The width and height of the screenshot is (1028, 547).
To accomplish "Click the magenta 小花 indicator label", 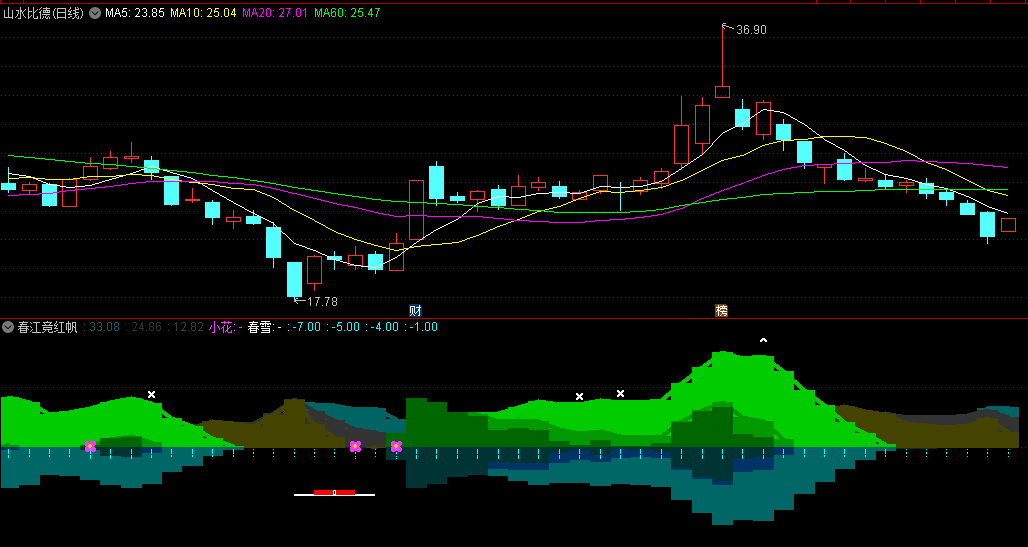I will point(226,327).
